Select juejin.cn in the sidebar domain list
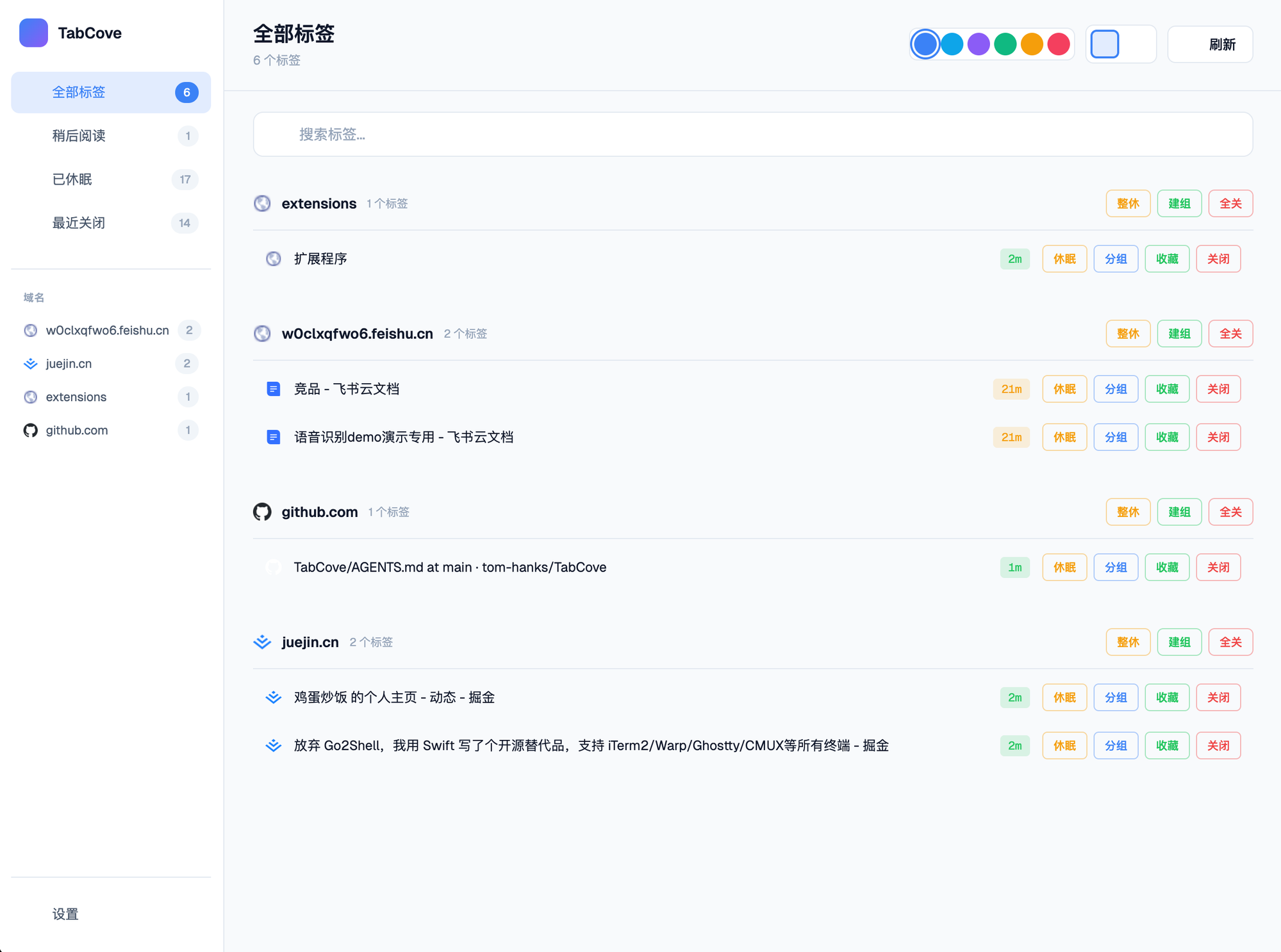Screen dimensions: 1281x952 [x=111, y=363]
